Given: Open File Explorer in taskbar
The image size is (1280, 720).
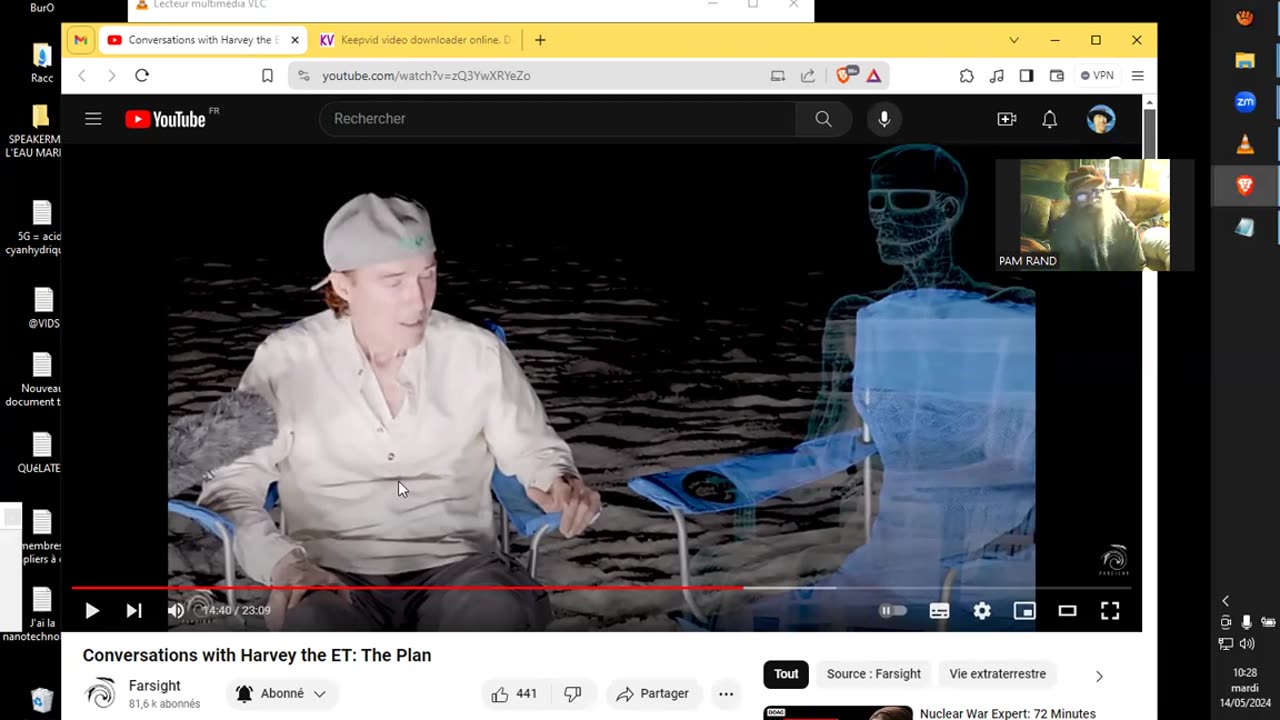Looking at the screenshot, I should point(1245,60).
